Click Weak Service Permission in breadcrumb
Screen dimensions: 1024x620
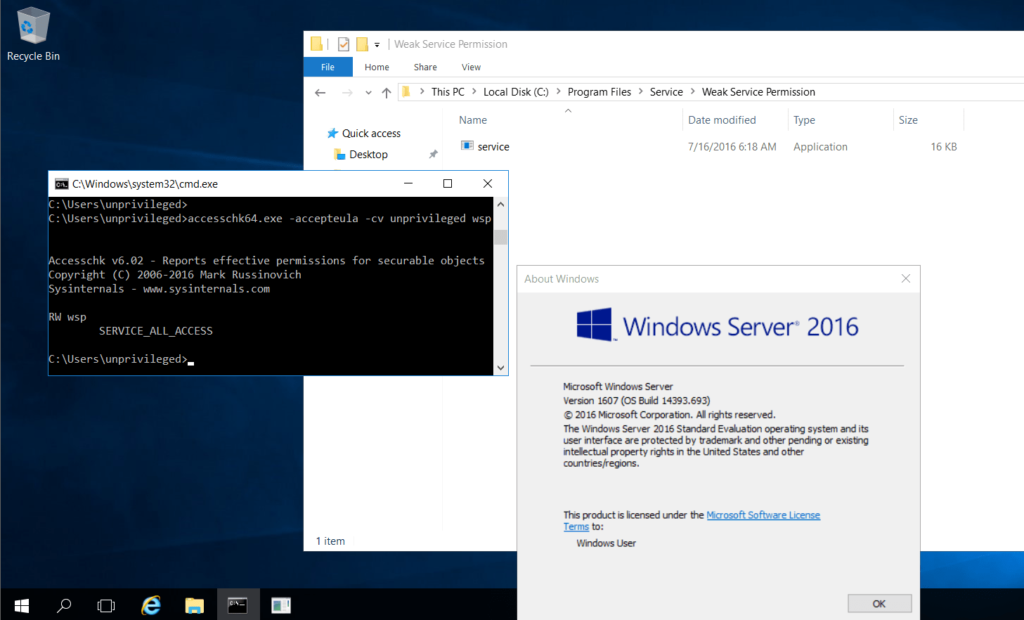pos(758,92)
